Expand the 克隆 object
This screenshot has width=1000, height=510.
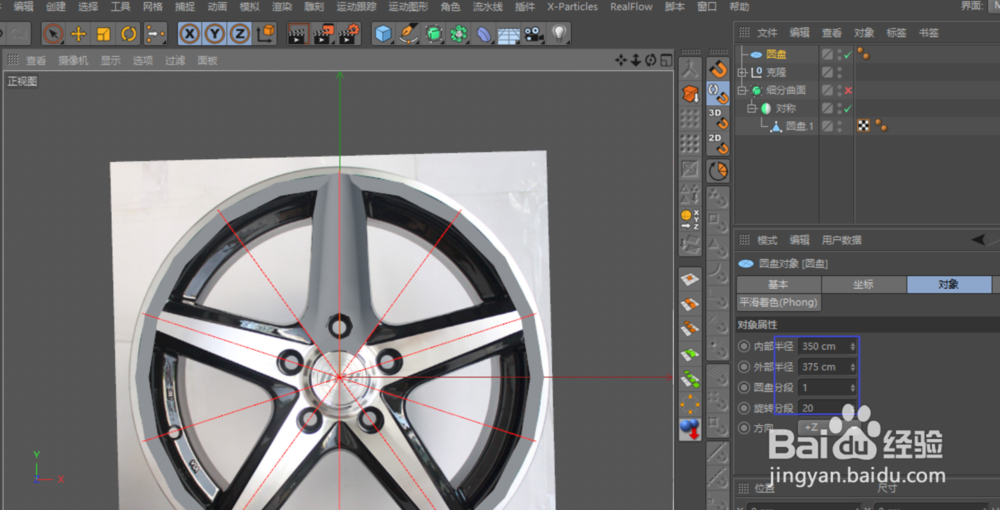[742, 73]
